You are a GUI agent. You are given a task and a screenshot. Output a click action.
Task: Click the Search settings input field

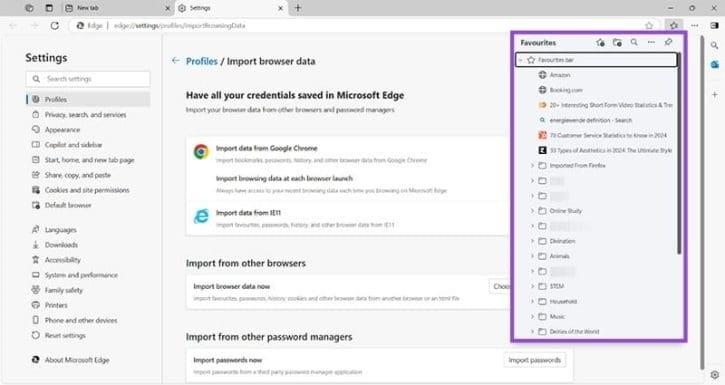pyautogui.click(x=88, y=79)
